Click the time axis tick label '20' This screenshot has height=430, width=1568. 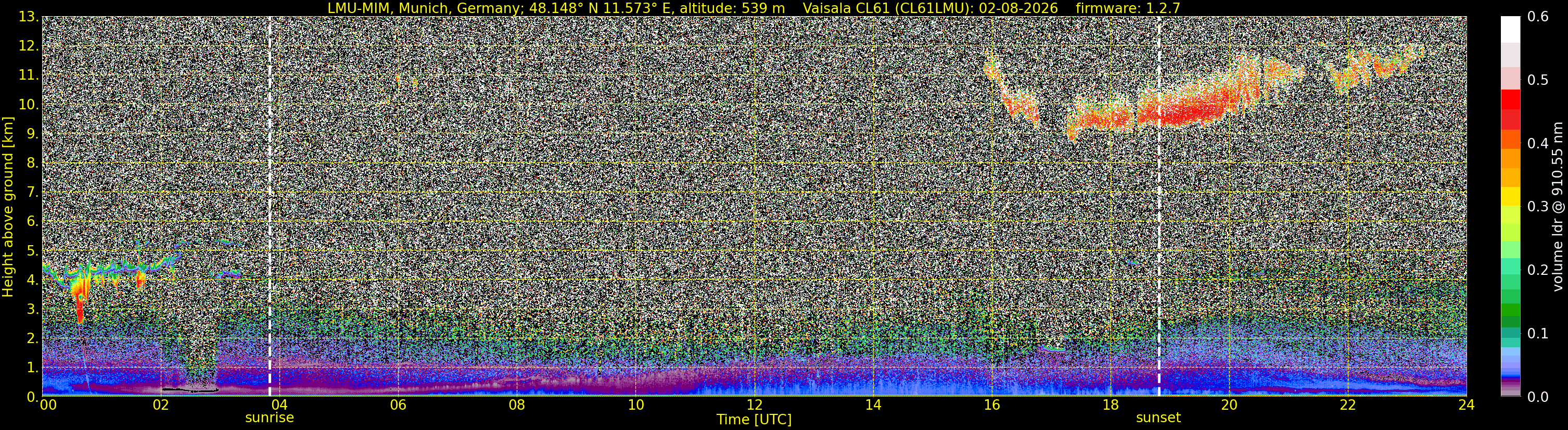coord(1229,405)
